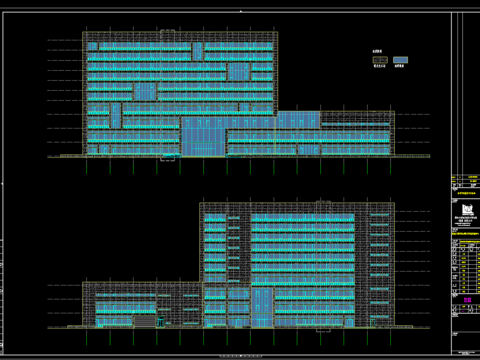Click the caption under the blue legend swatch
Screen dimensions: 480x360
click(399, 66)
